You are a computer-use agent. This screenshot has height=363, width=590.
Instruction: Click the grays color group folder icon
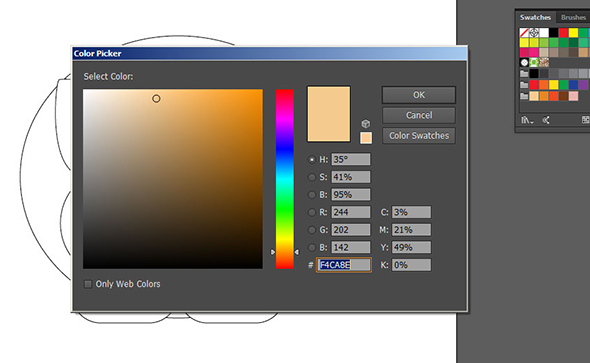coord(524,73)
